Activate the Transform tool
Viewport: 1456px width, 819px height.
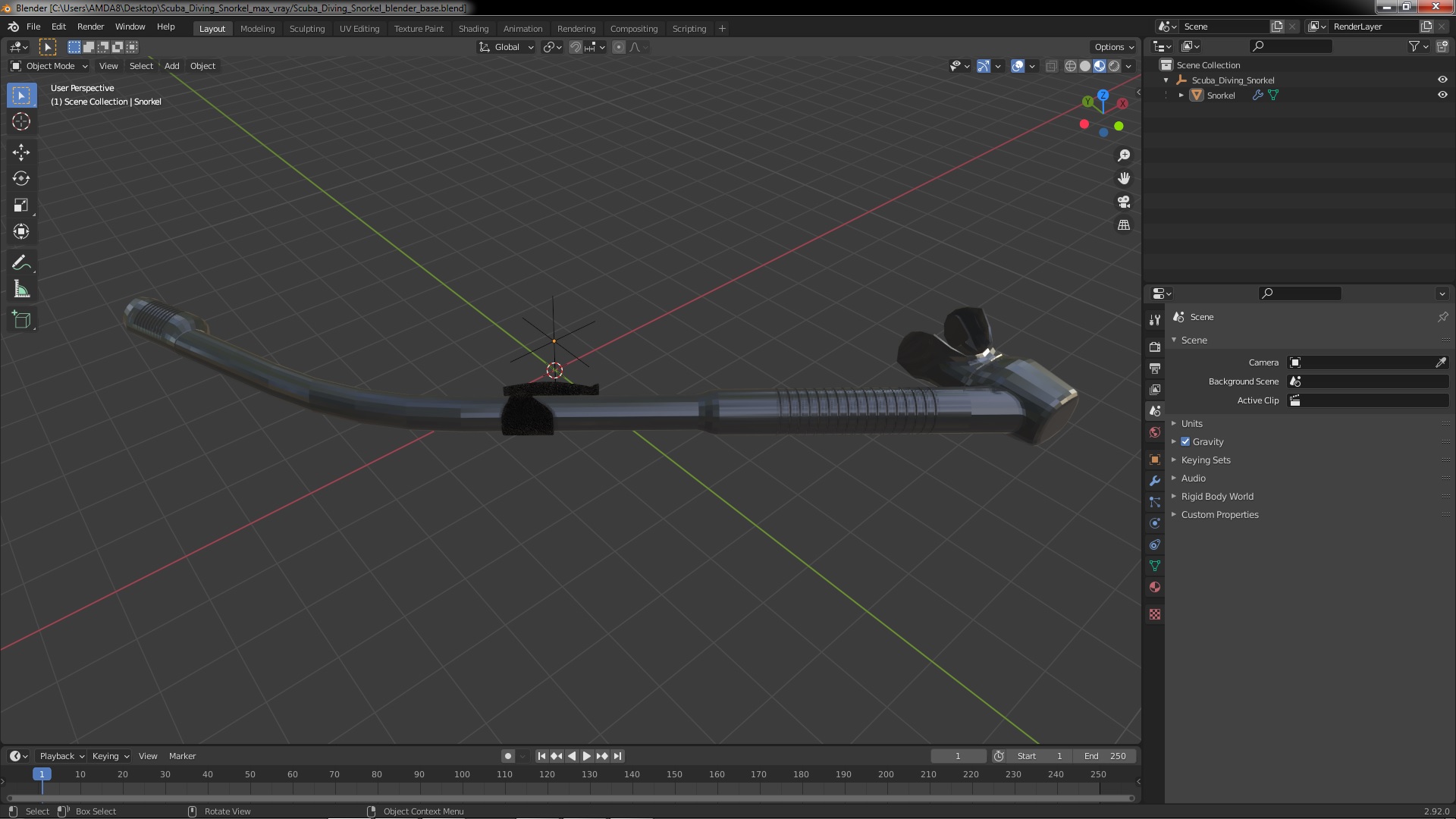tap(21, 232)
